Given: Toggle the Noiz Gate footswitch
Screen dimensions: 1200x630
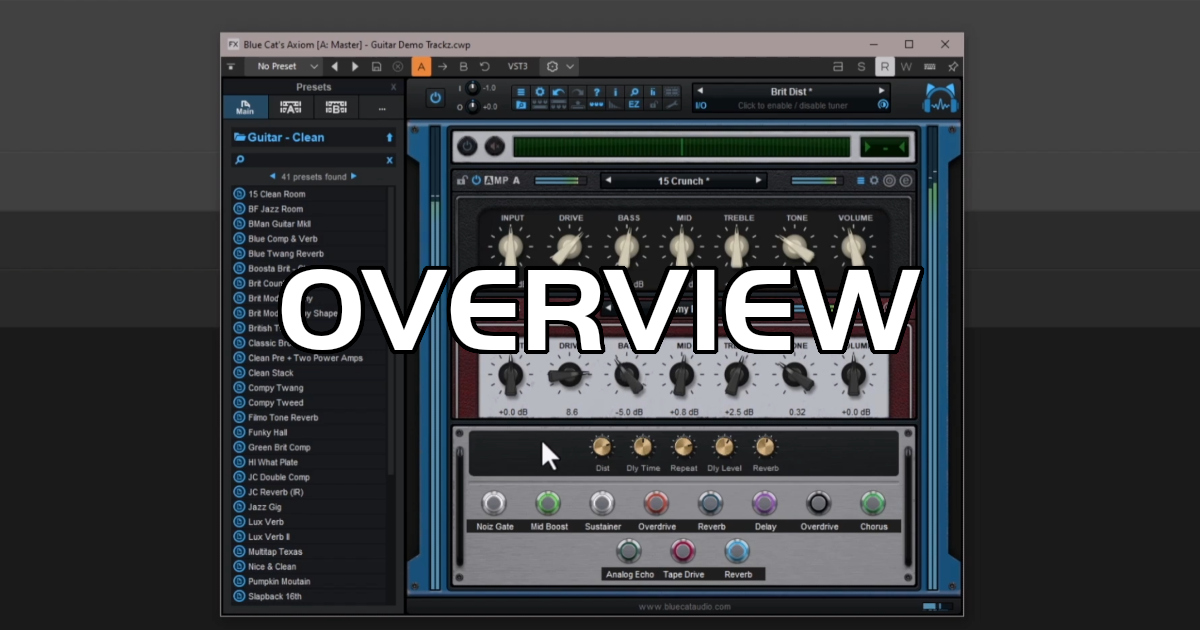Looking at the screenshot, I should pos(494,503).
